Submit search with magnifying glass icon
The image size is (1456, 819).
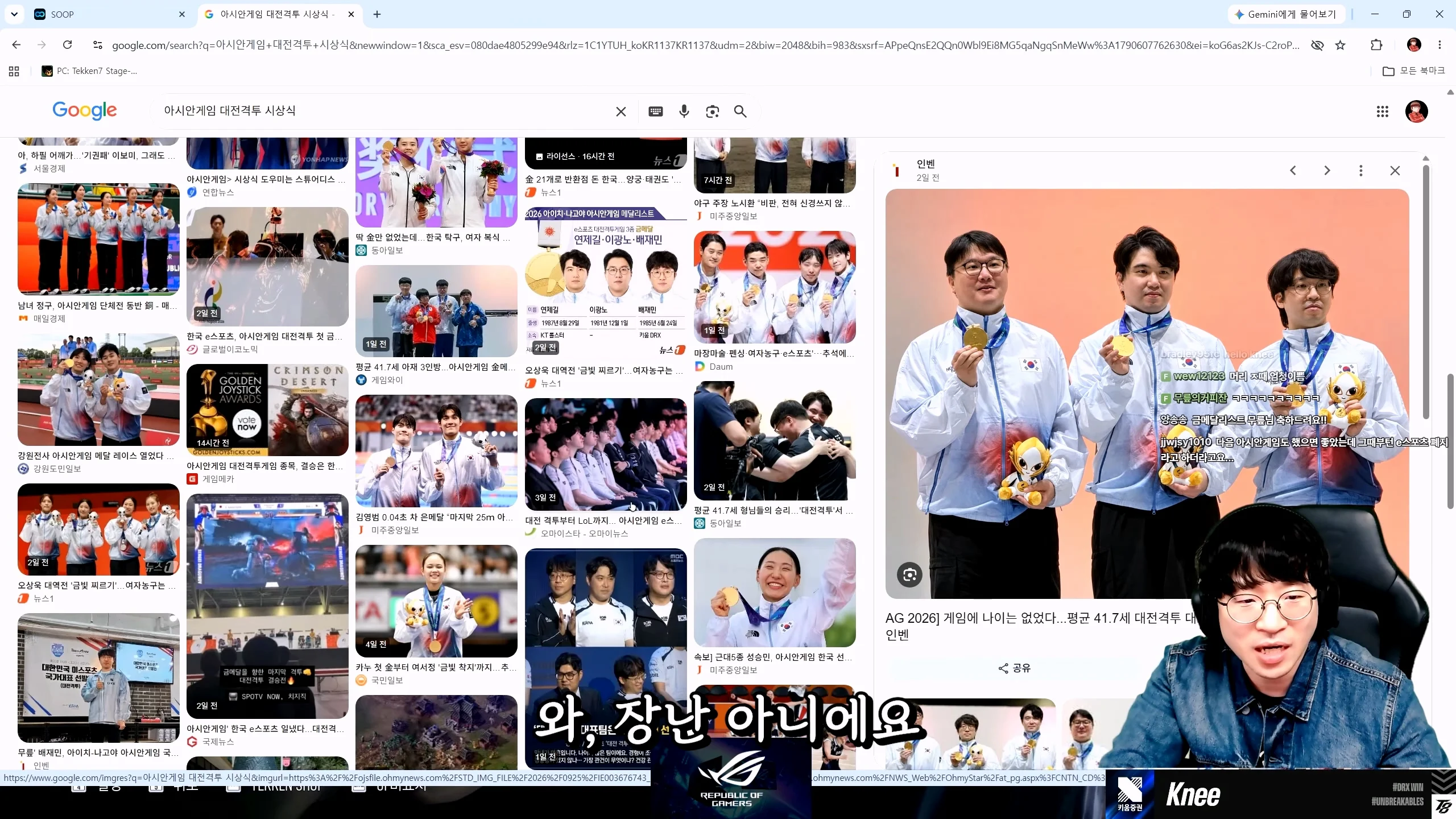point(740,111)
